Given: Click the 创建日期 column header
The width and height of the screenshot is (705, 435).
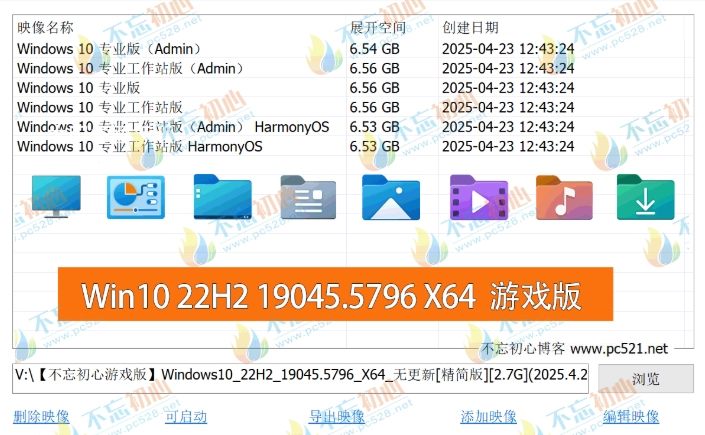Looking at the screenshot, I should (470, 27).
